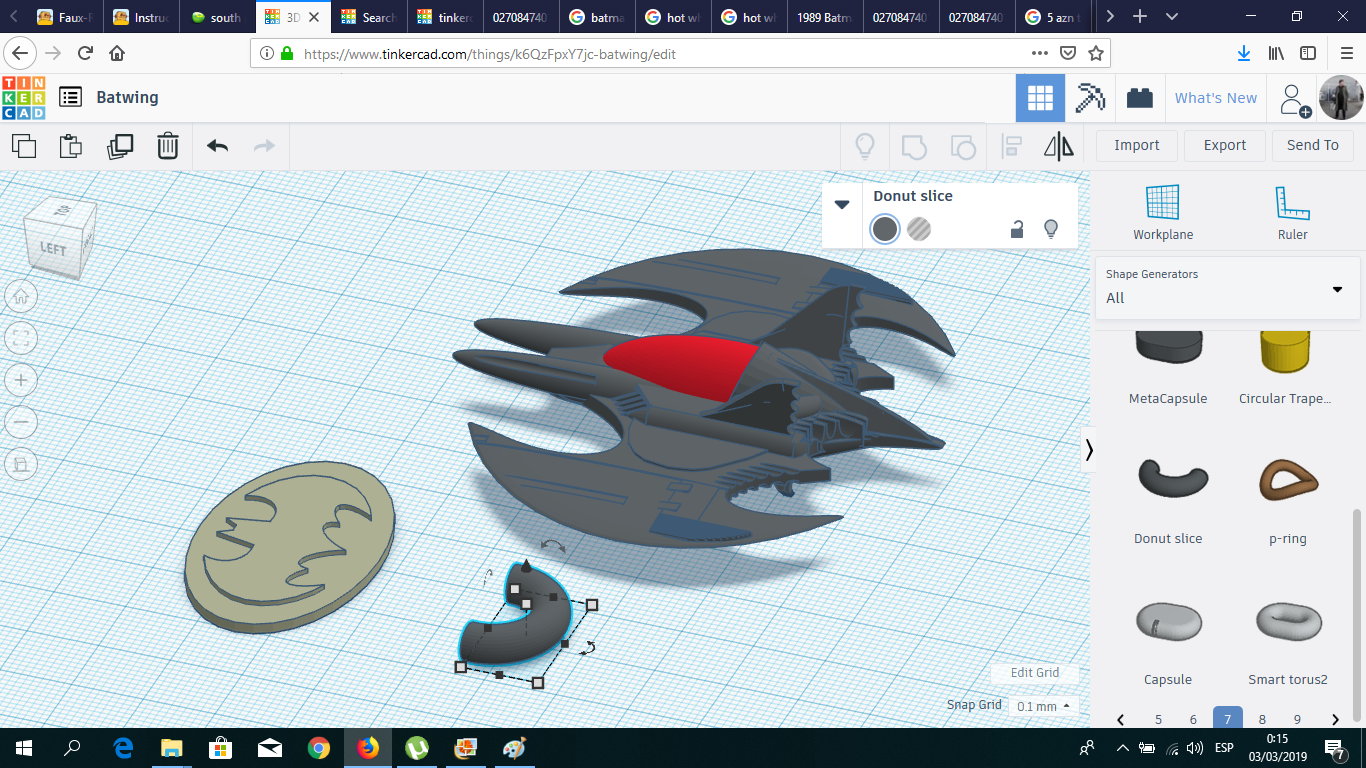
Task: Click the Redo arrow
Action: pyautogui.click(x=264, y=146)
